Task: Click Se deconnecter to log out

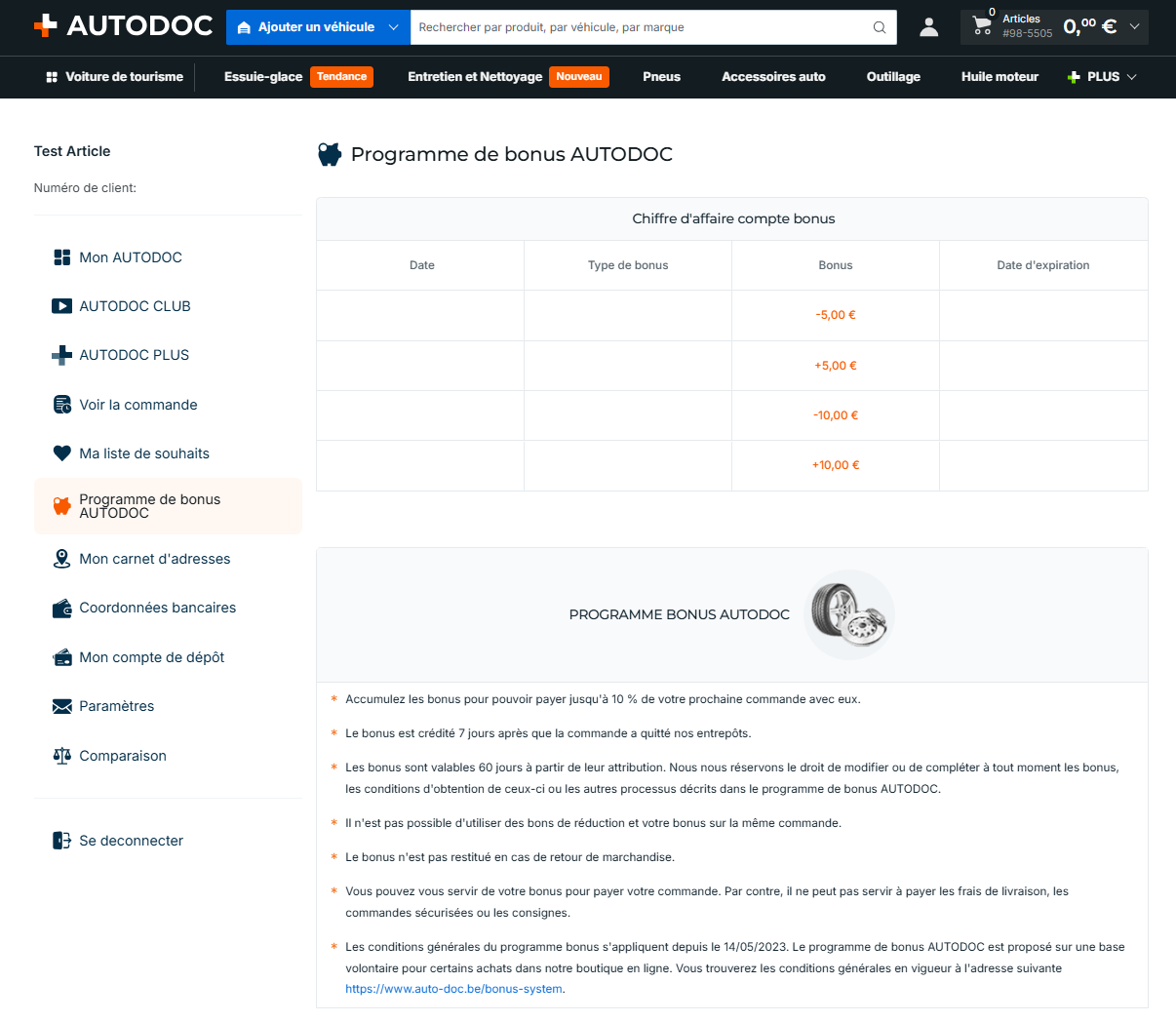Action: 131,841
